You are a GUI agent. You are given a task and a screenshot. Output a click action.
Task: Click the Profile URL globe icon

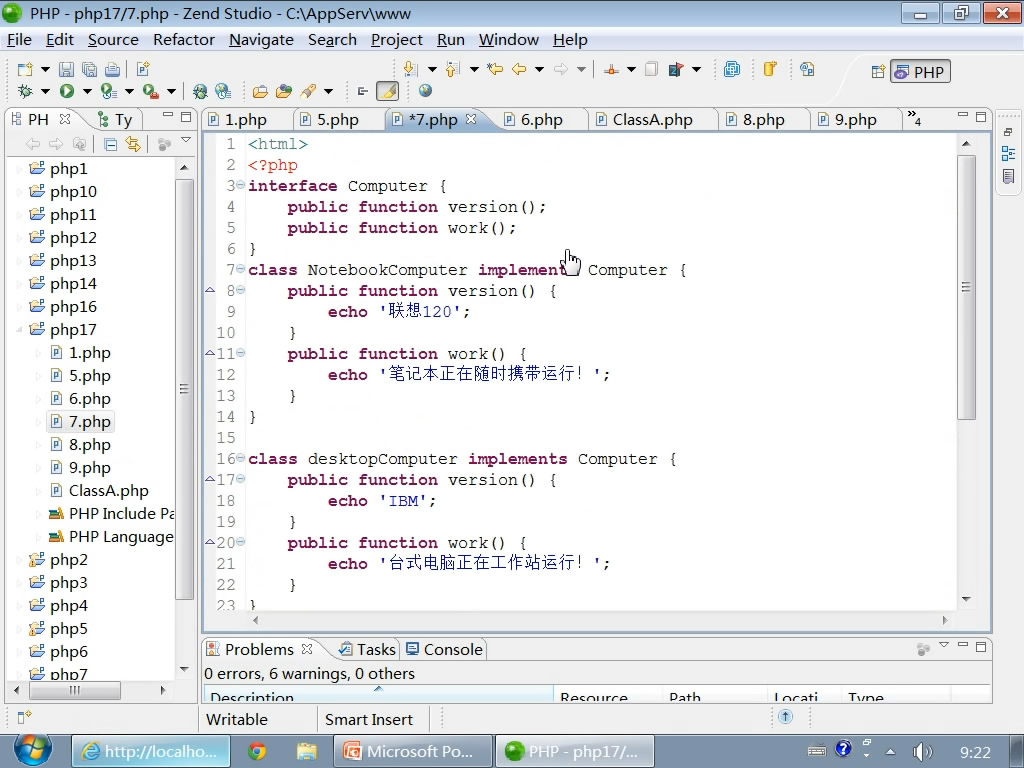coord(223,91)
